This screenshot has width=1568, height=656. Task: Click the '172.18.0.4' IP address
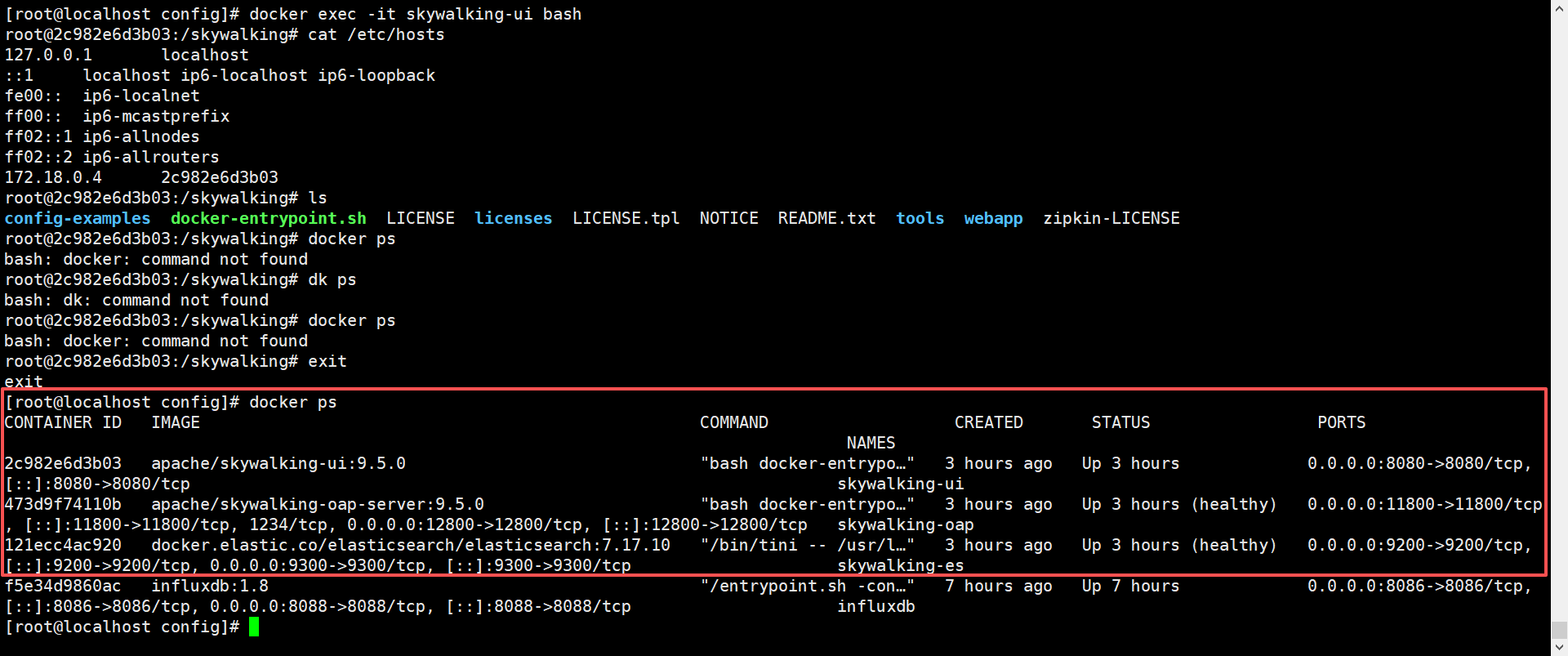(53, 177)
